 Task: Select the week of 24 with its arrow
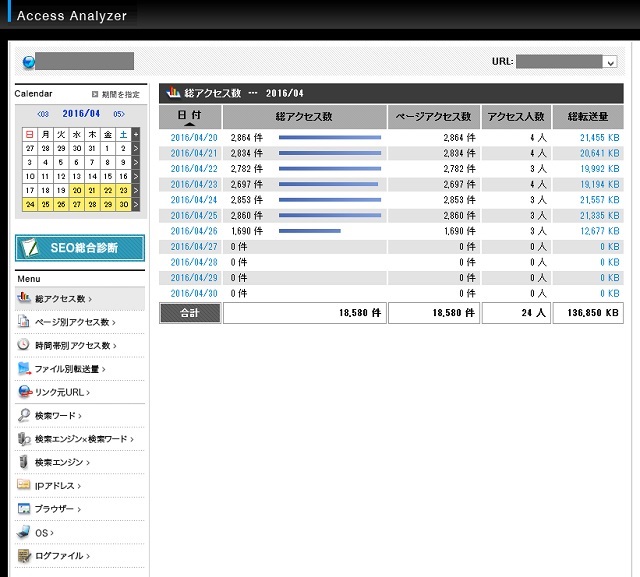[136, 204]
